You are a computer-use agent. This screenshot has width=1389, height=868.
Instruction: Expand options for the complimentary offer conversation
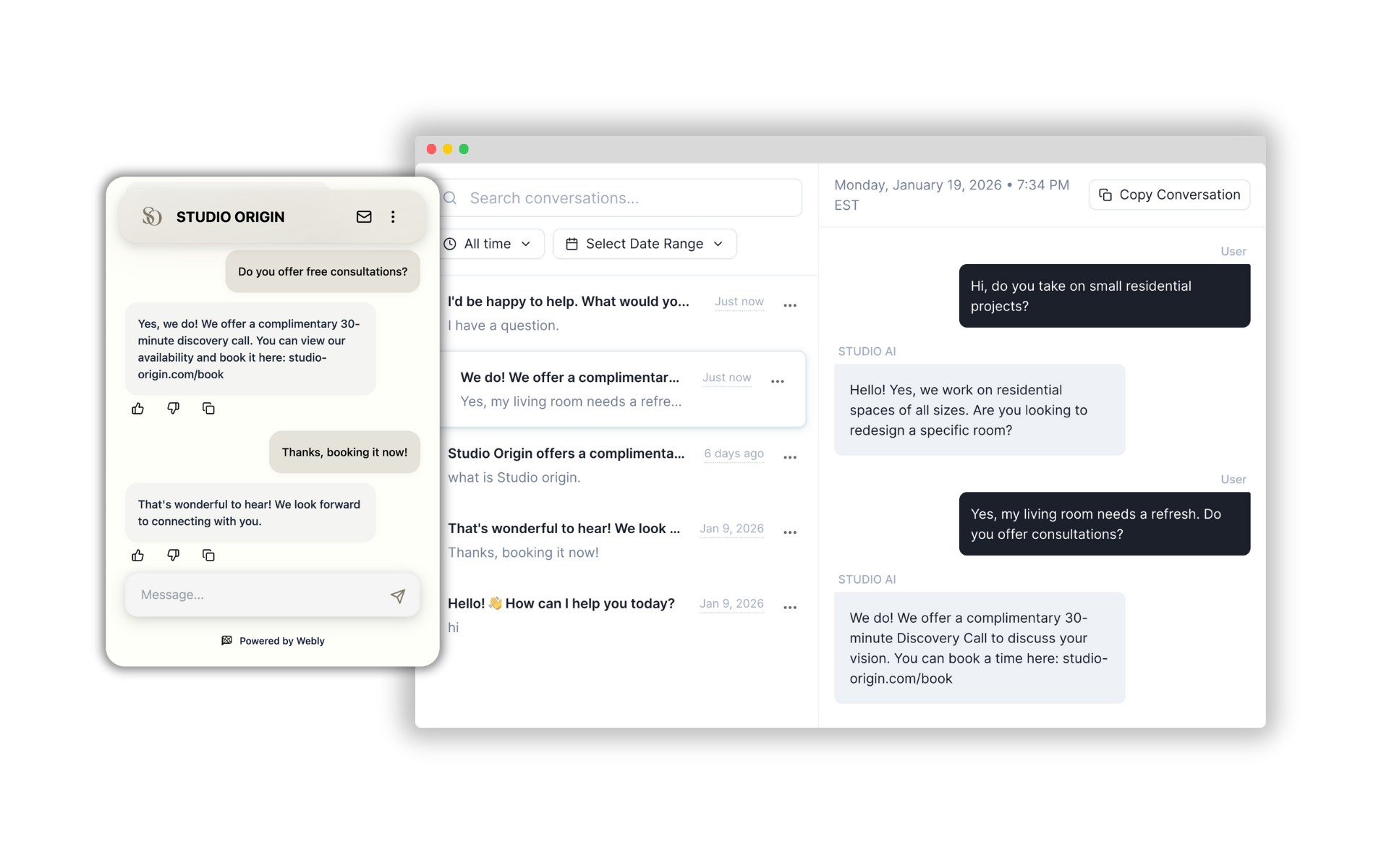tap(778, 380)
